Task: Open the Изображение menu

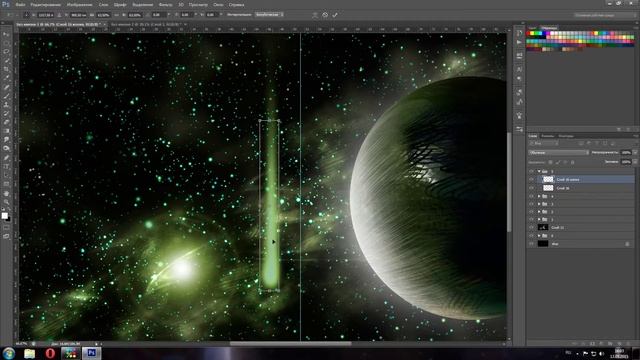Action: point(79,4)
